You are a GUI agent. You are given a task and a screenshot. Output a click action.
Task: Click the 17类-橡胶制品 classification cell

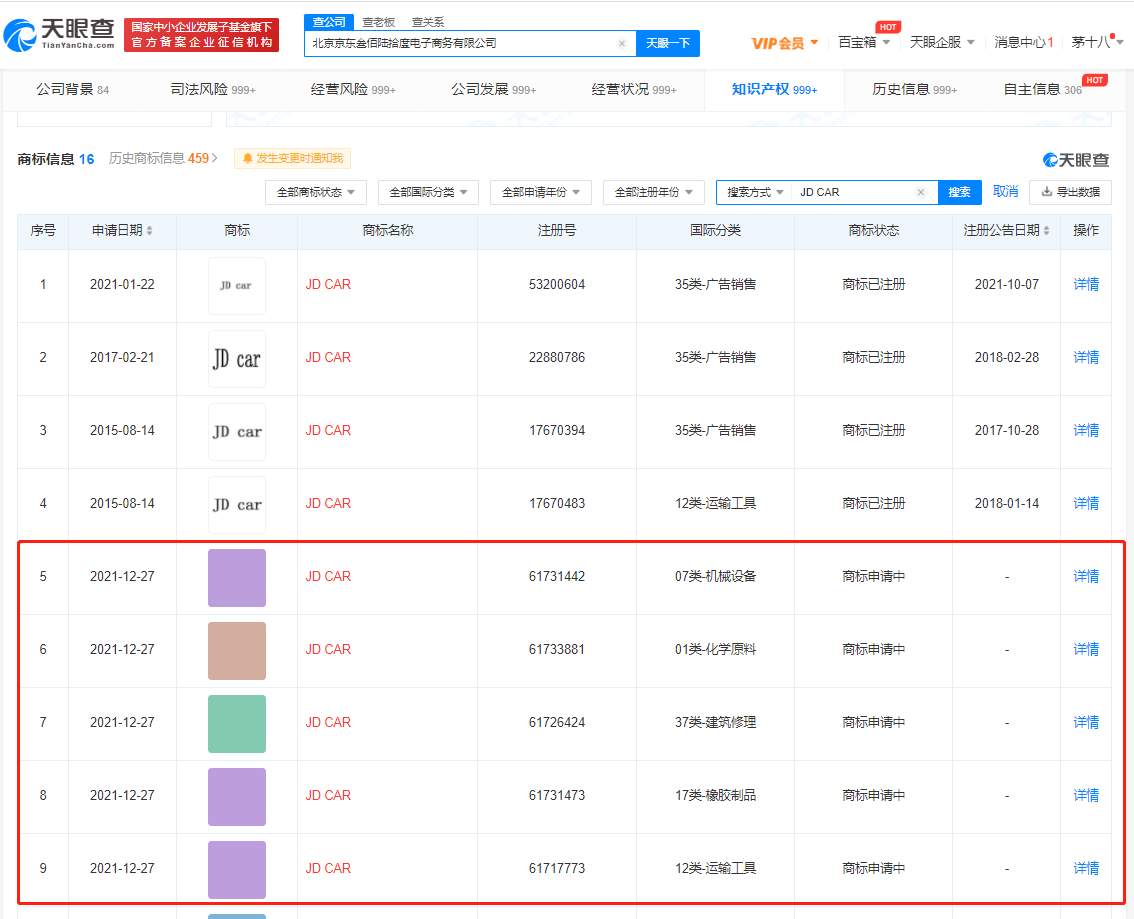(715, 795)
